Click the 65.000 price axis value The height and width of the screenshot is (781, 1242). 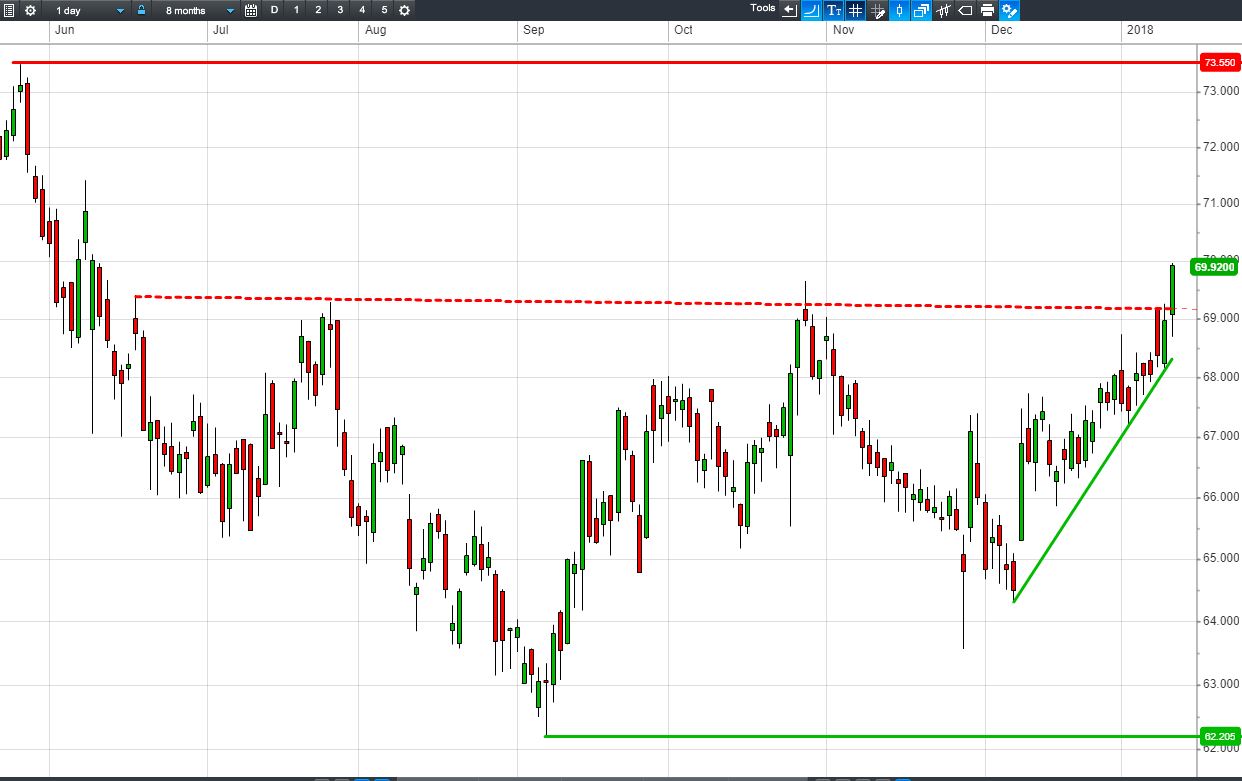[x=1220, y=558]
